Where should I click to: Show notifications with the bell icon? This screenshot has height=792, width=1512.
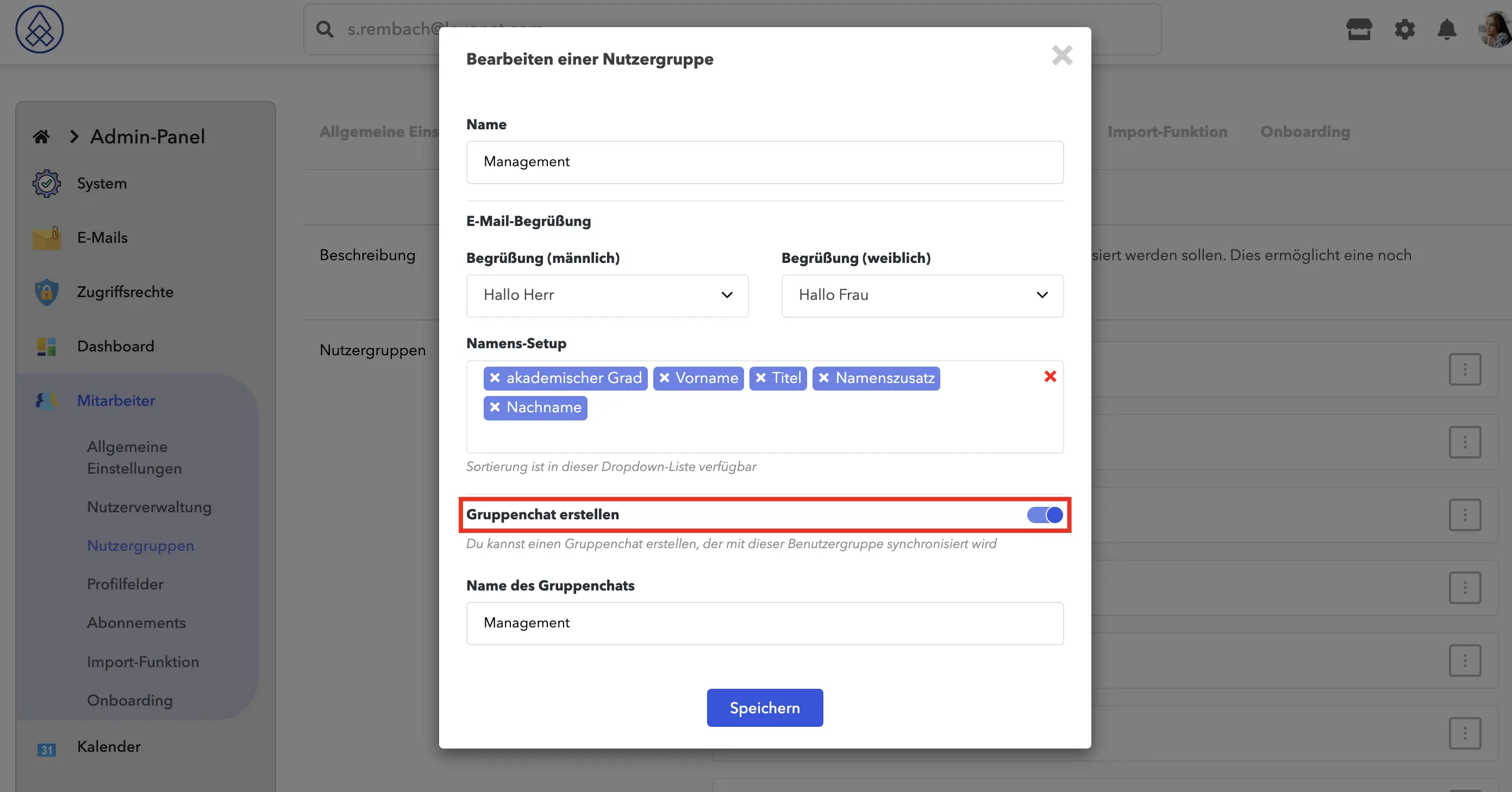[1447, 29]
